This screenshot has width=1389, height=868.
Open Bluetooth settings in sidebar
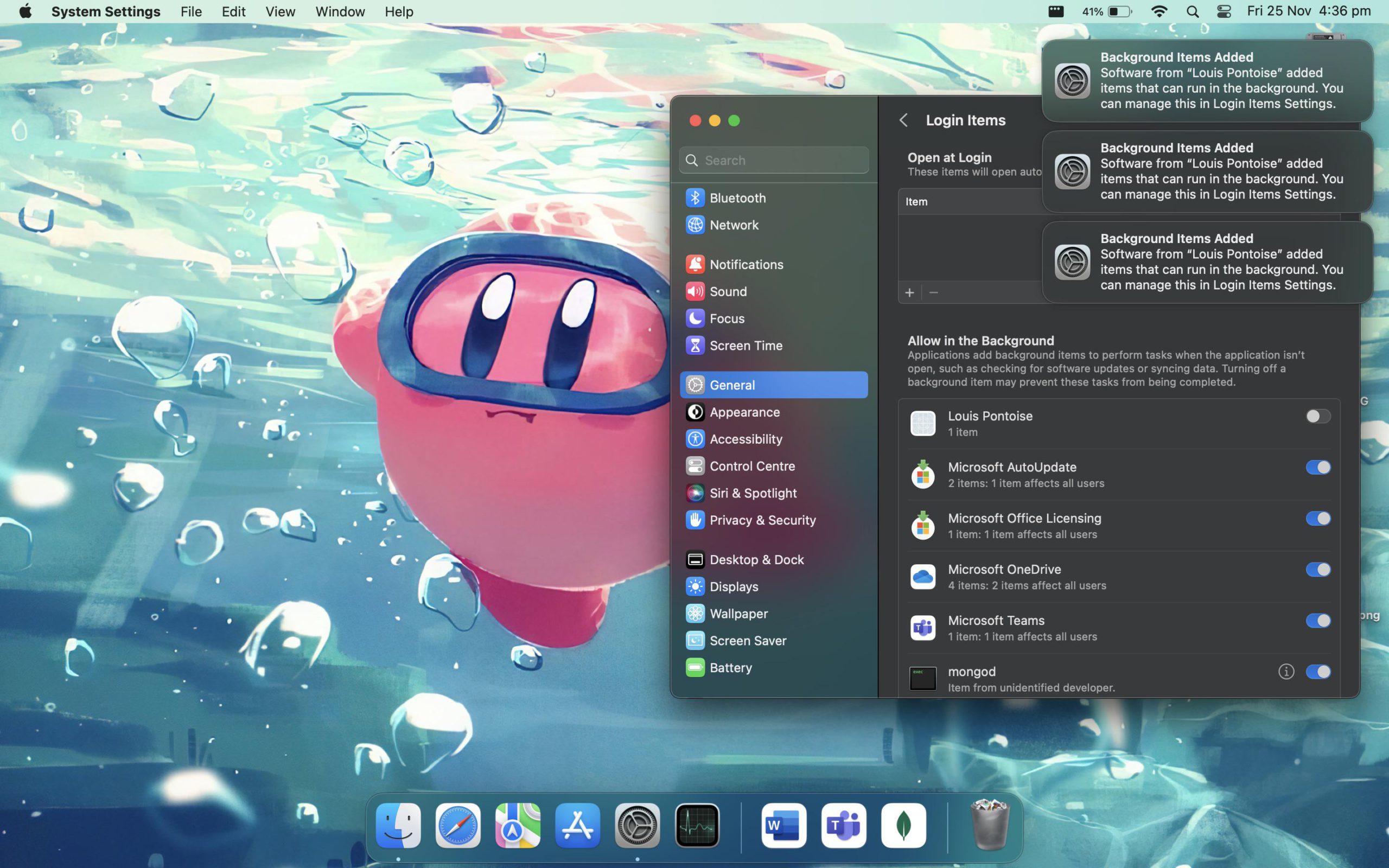point(773,197)
